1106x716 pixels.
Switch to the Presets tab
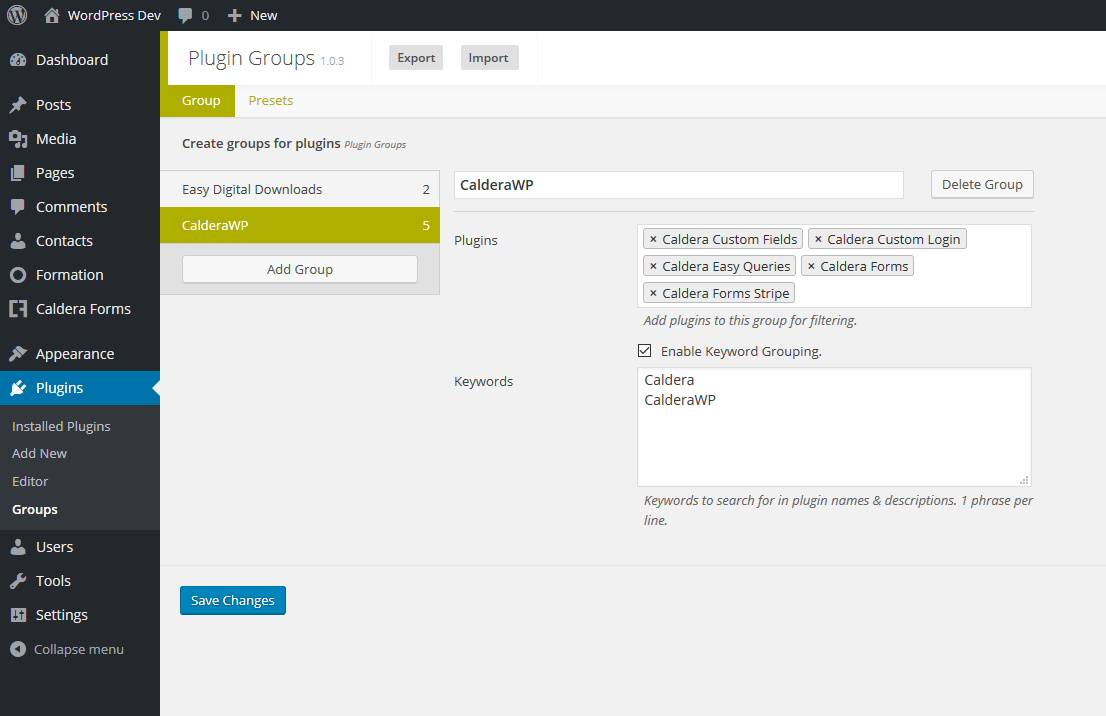[271, 101]
